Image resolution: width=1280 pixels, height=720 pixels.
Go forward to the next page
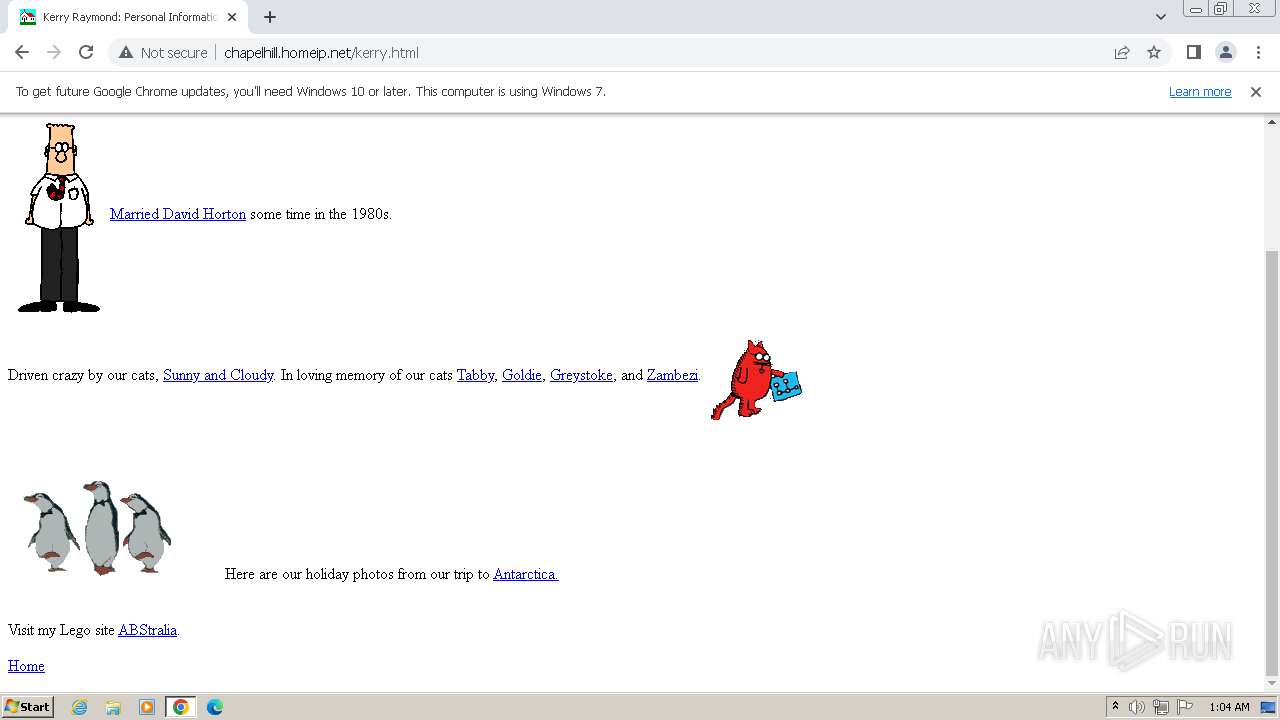(54, 52)
